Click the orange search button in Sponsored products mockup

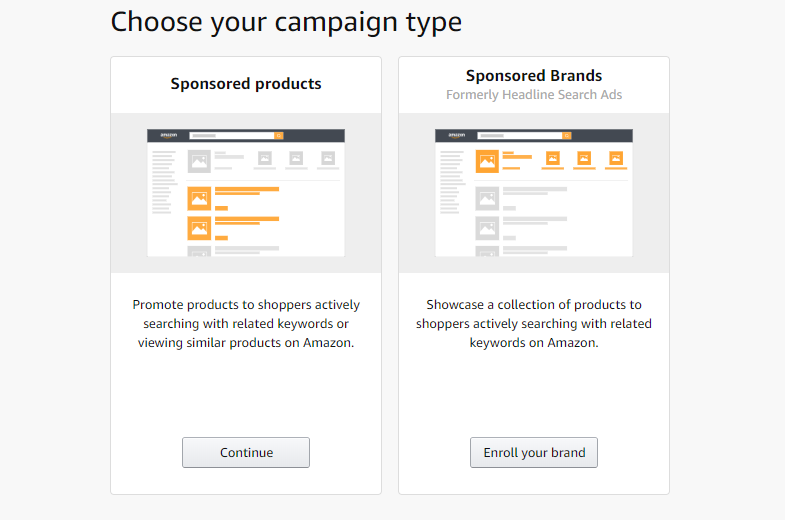pyautogui.click(x=279, y=136)
